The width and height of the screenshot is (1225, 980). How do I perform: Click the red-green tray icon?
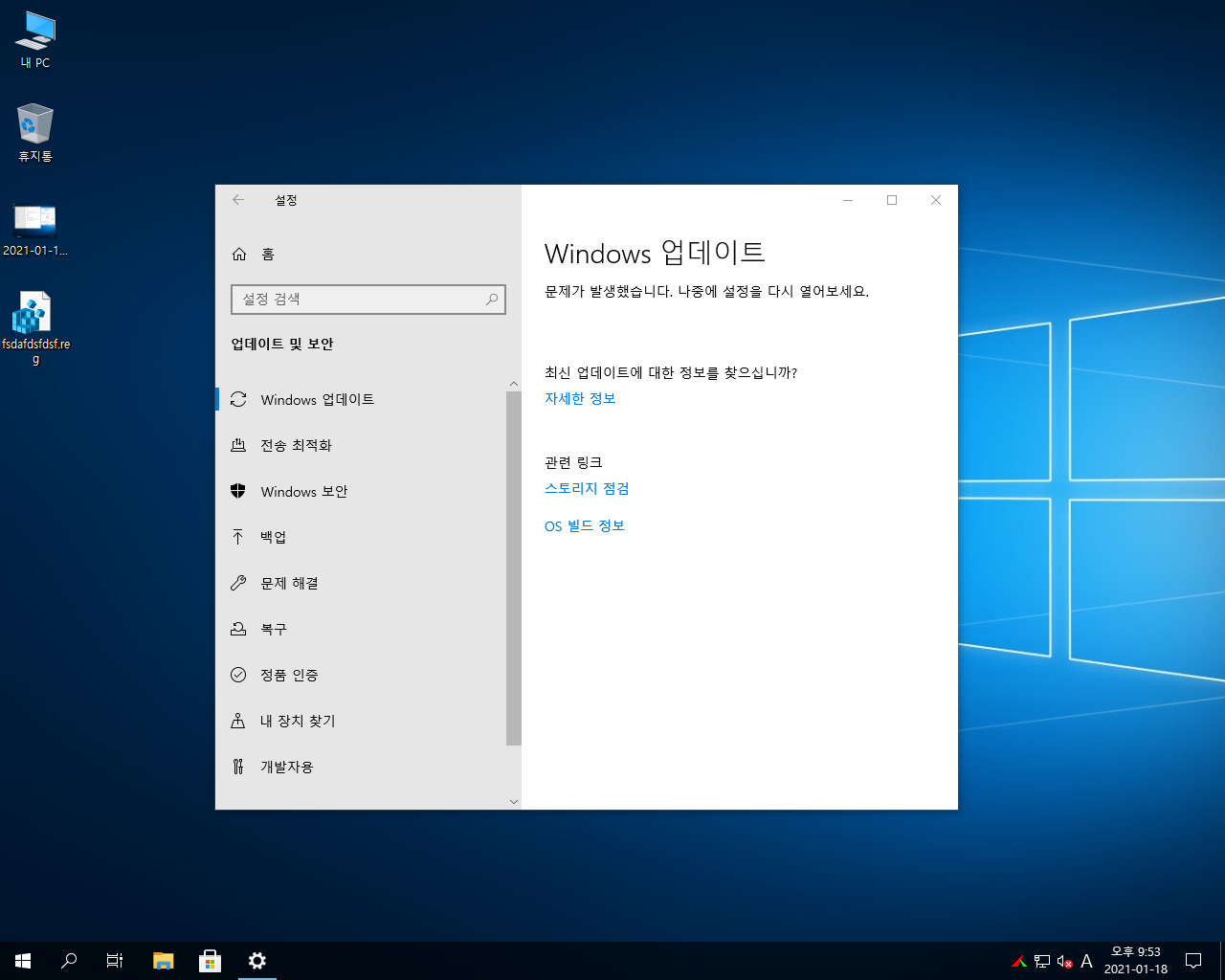[x=1019, y=962]
